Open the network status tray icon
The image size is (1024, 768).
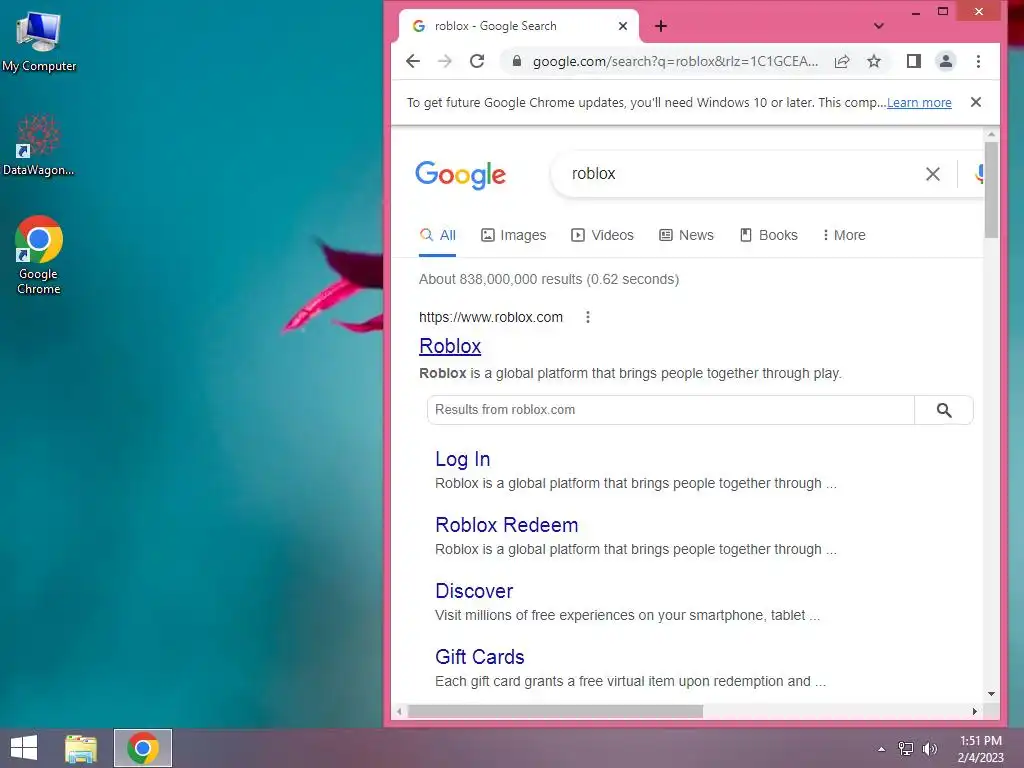[906, 749]
